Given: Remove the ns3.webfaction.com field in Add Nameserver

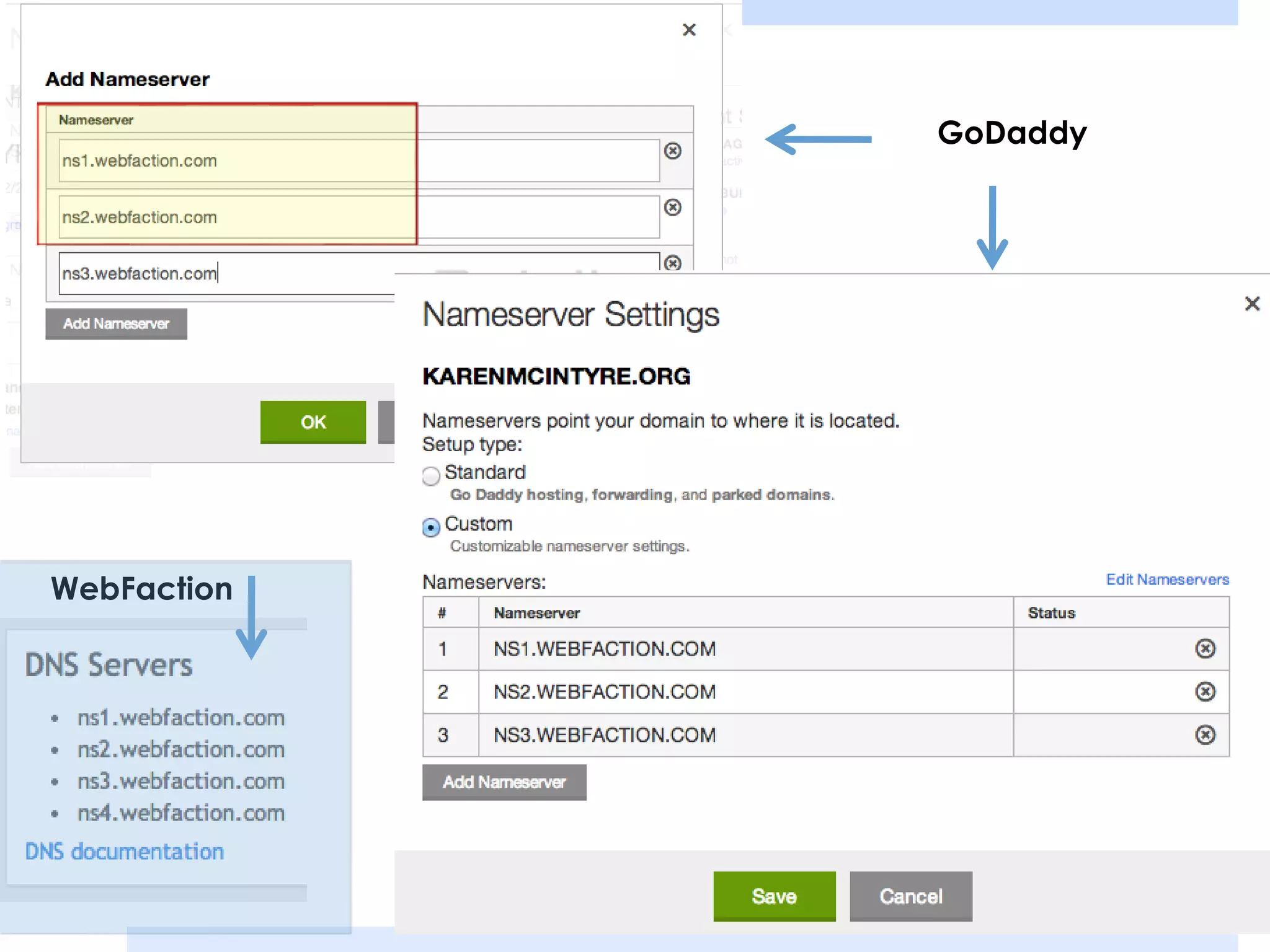Looking at the screenshot, I should coord(673,263).
